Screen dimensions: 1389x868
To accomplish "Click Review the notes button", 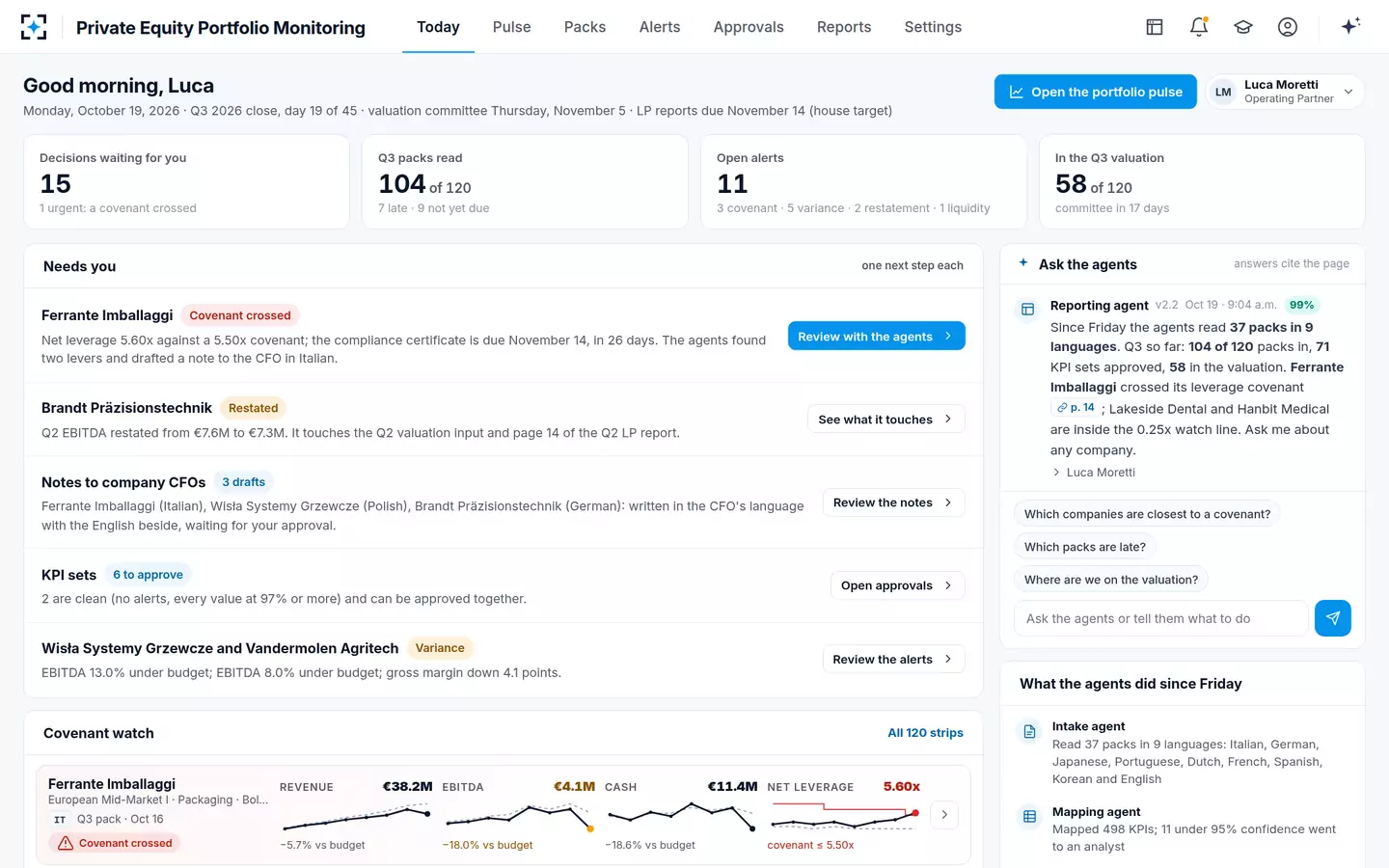I will click(893, 502).
